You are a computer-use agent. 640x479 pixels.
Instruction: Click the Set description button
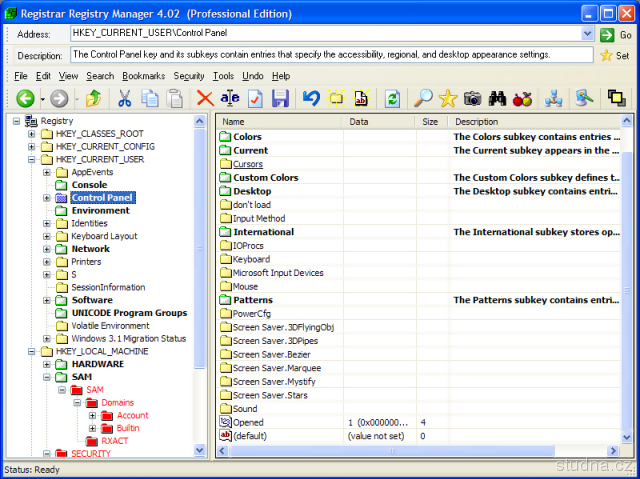point(614,55)
